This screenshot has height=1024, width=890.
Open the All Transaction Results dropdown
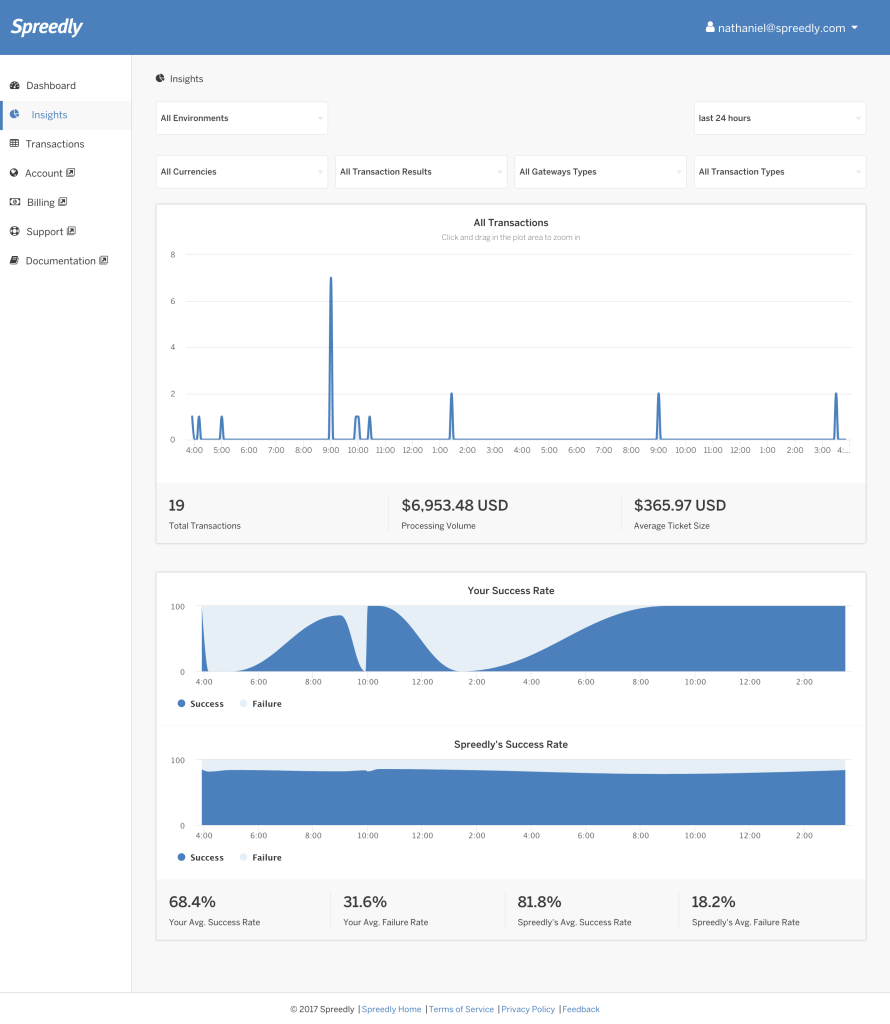(x=420, y=172)
